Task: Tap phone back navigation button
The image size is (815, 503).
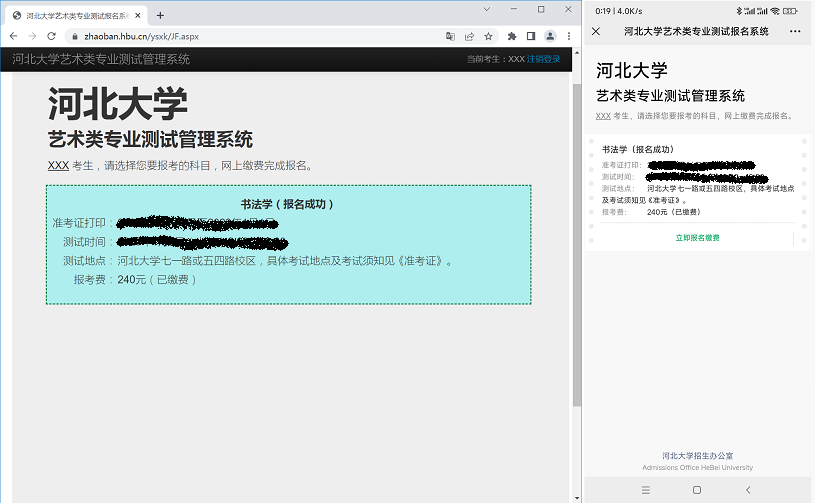Action: (x=748, y=490)
